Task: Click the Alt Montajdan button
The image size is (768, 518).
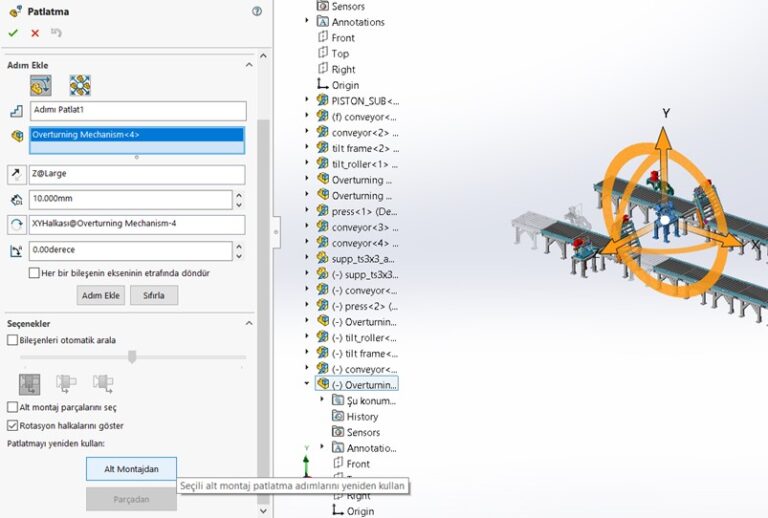Action: click(131, 468)
